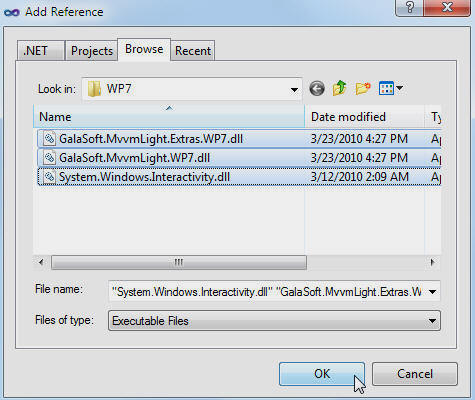This screenshot has width=475, height=400.
Task: Click the horizontal scrollbar thumb
Action: tap(179, 262)
